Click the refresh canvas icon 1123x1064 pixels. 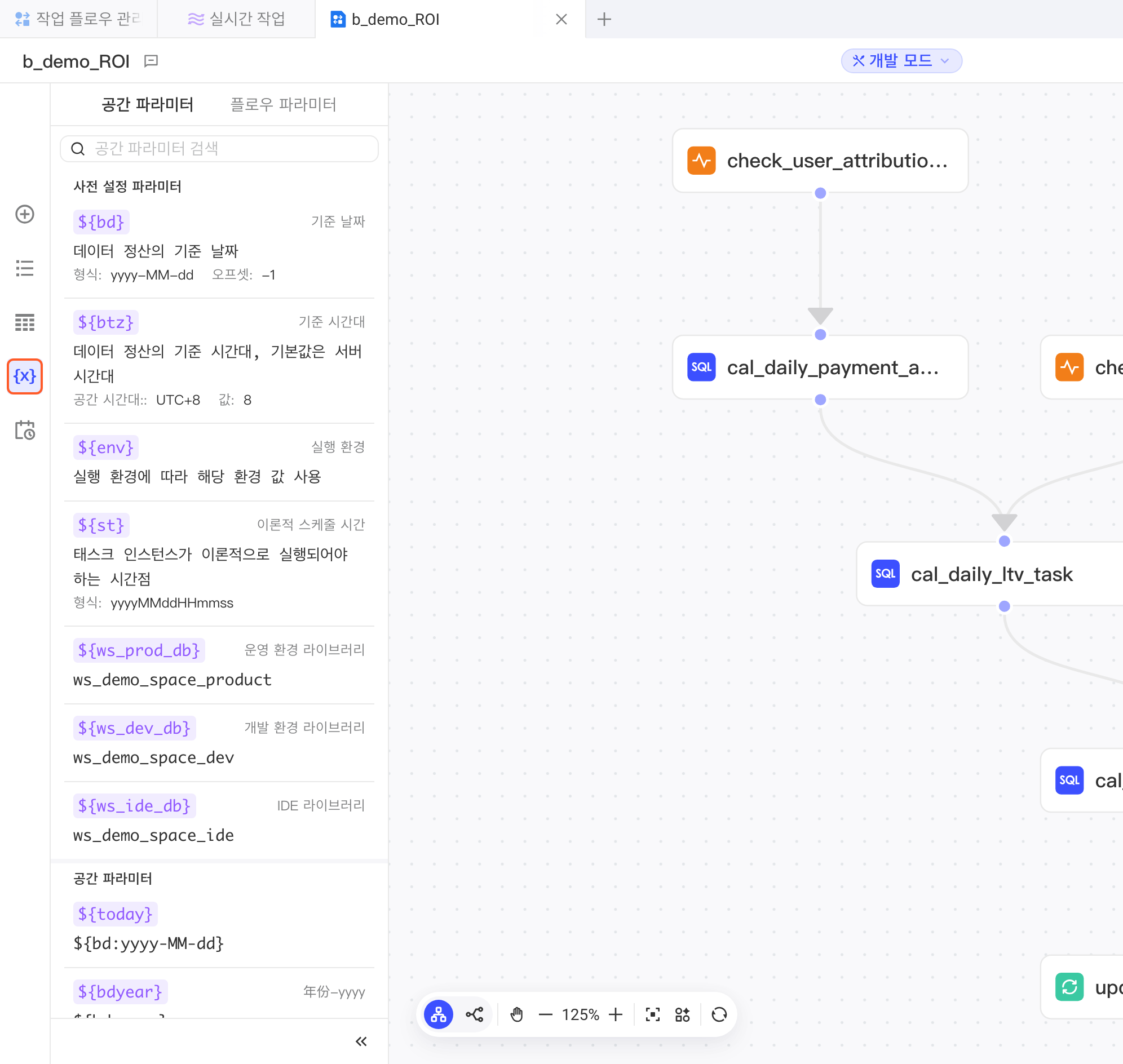click(x=719, y=1014)
